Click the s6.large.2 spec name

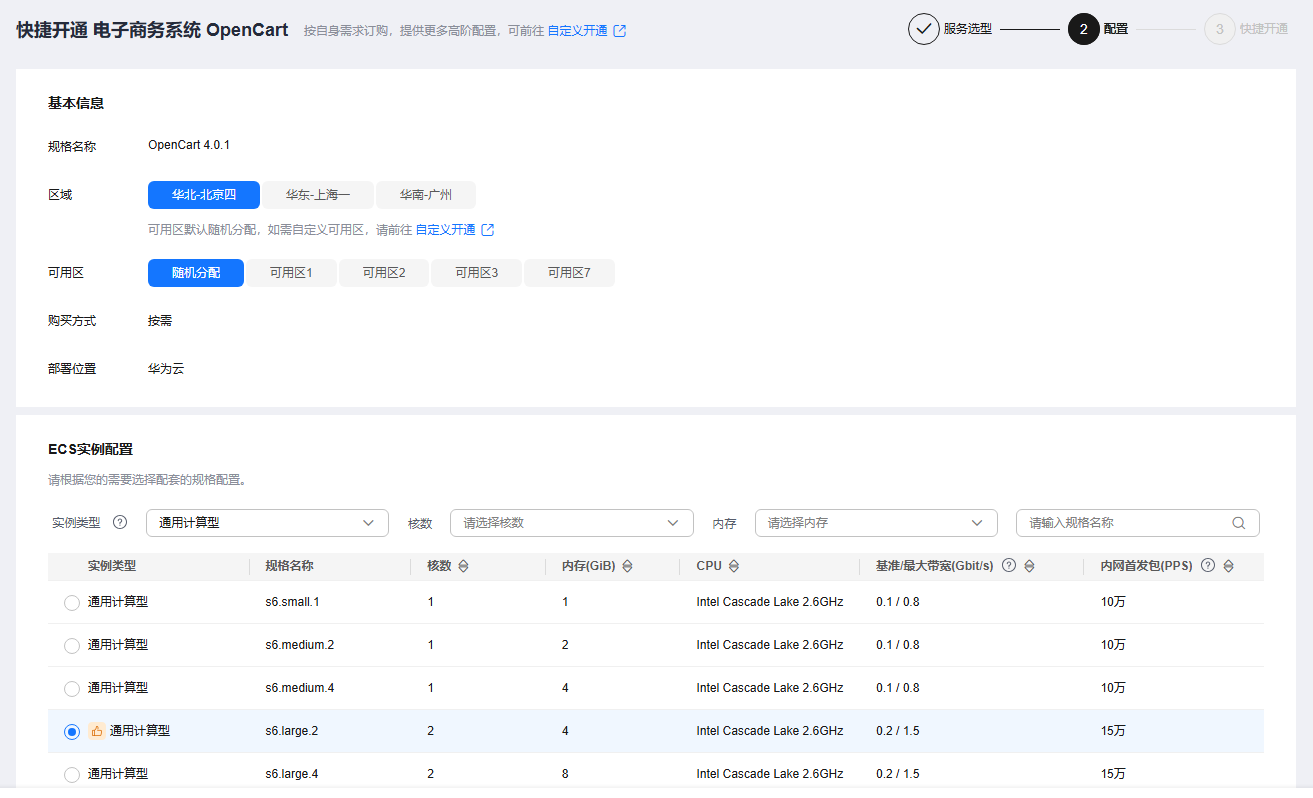coord(292,731)
